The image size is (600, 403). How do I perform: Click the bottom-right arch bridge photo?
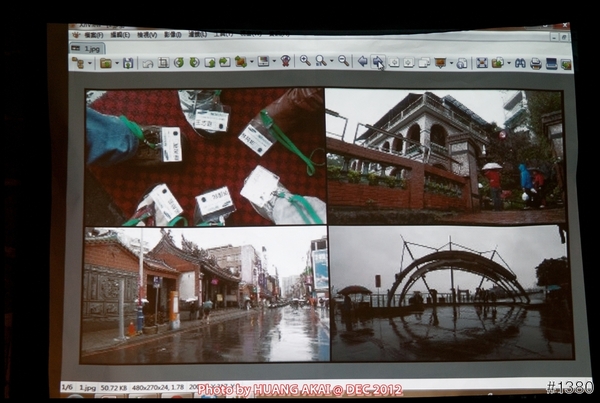450,292
